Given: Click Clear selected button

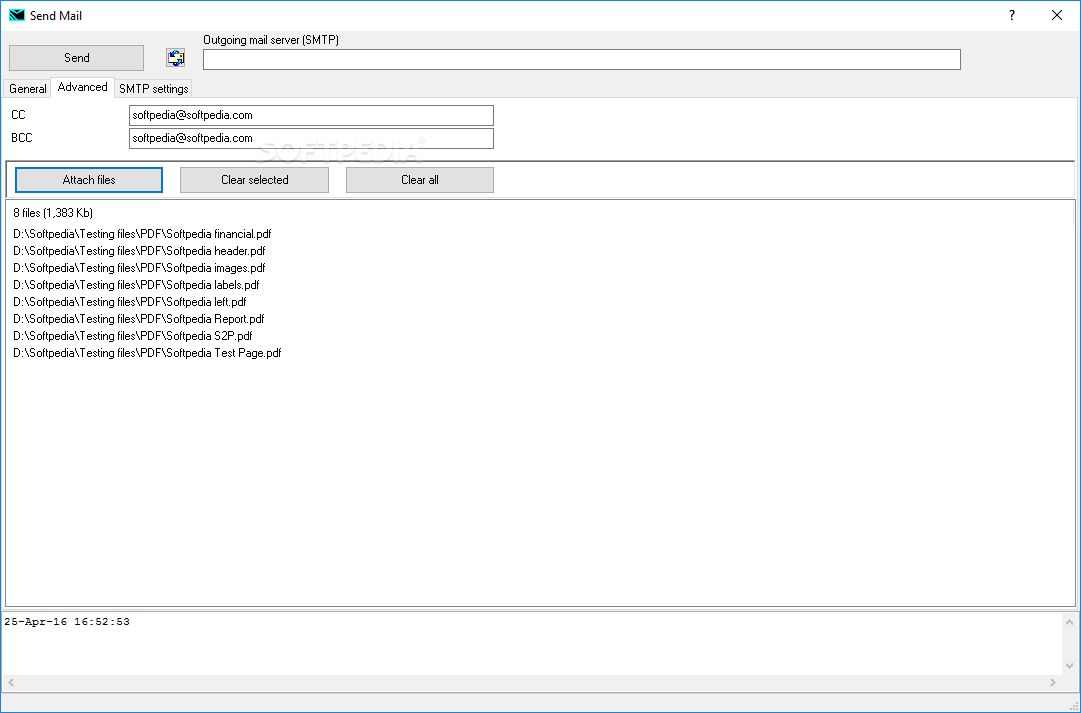Looking at the screenshot, I should pyautogui.click(x=254, y=180).
